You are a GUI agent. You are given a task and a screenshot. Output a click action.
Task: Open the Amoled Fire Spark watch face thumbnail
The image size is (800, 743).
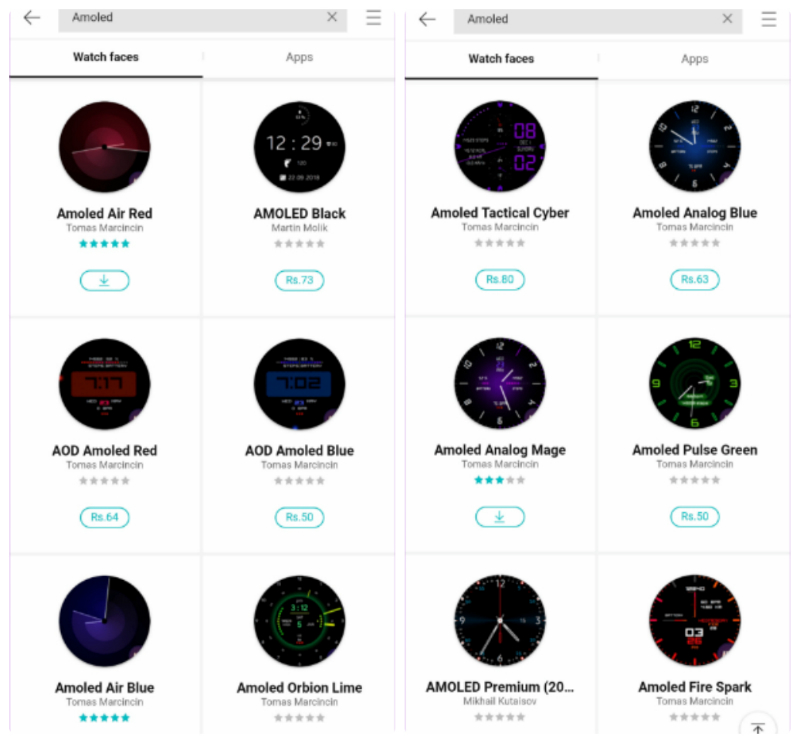pos(694,620)
